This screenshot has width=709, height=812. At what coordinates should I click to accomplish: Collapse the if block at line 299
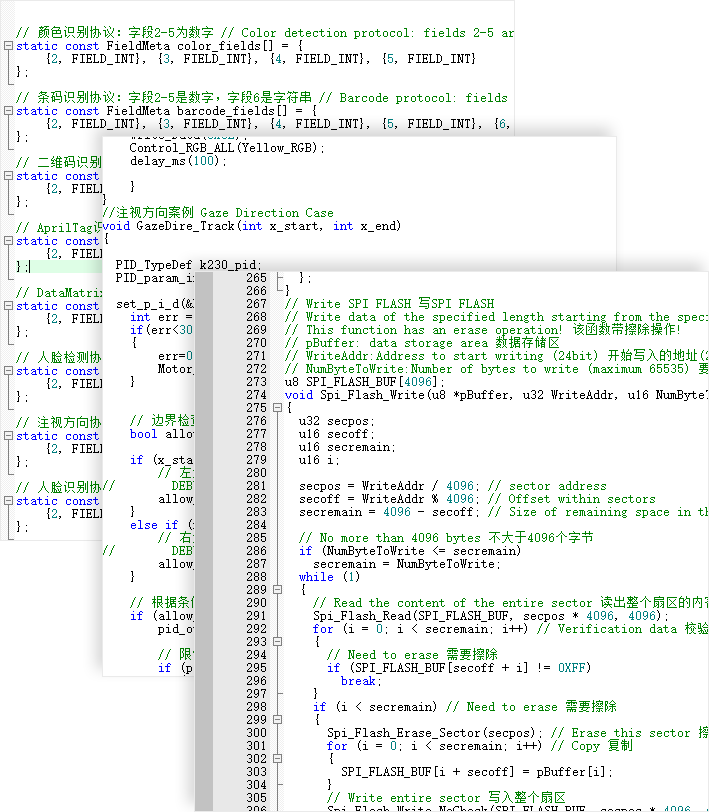pos(277,720)
